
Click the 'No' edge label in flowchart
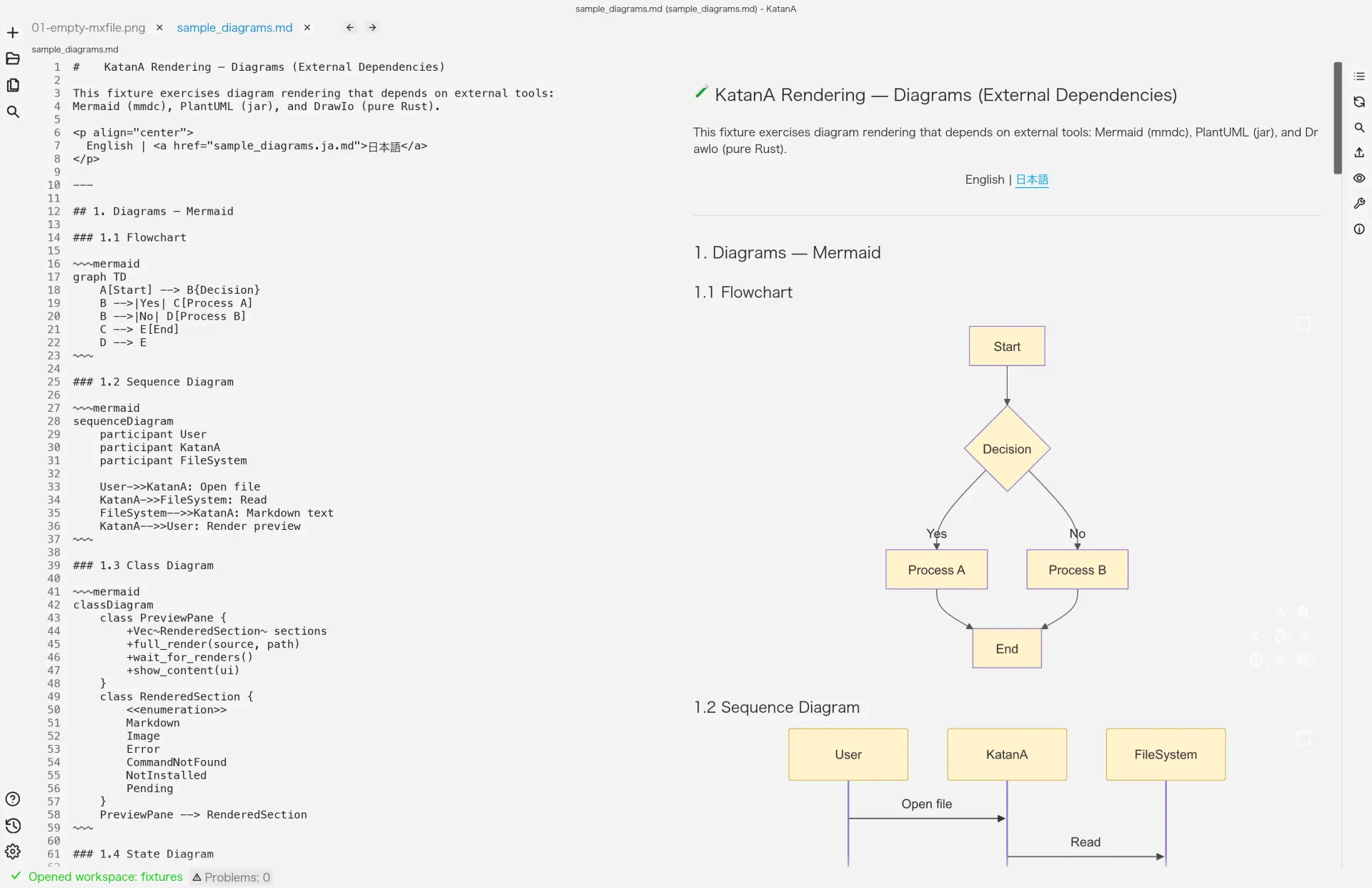1077,533
